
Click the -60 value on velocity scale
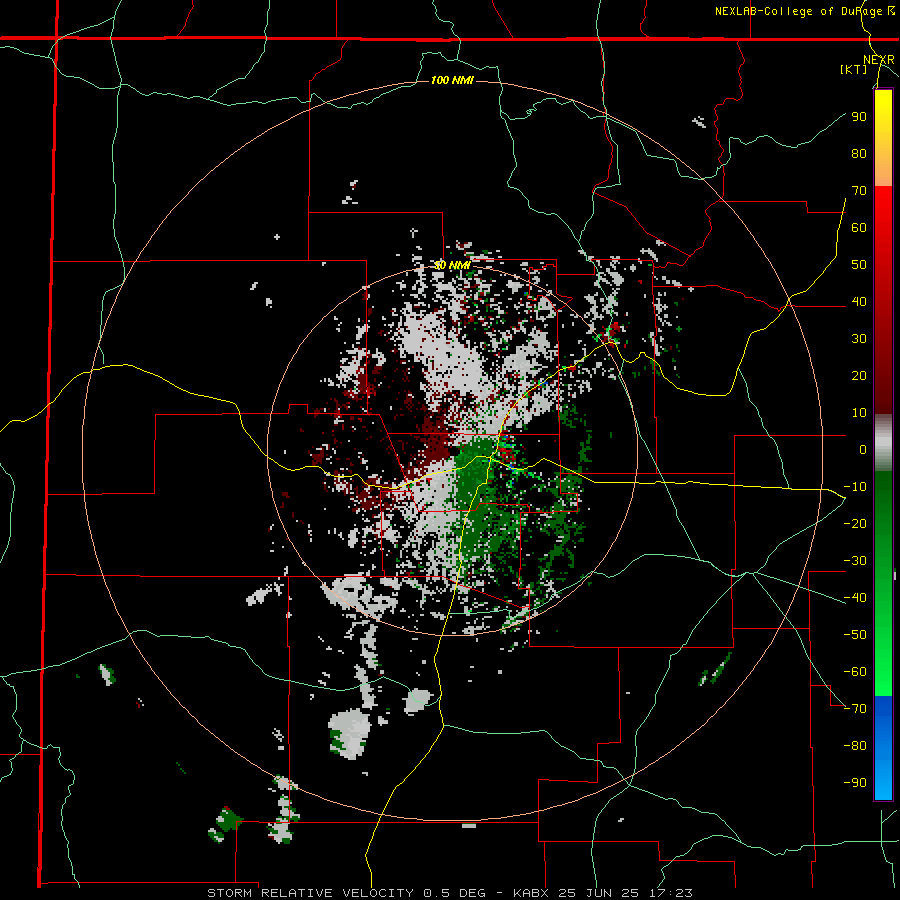(855, 672)
